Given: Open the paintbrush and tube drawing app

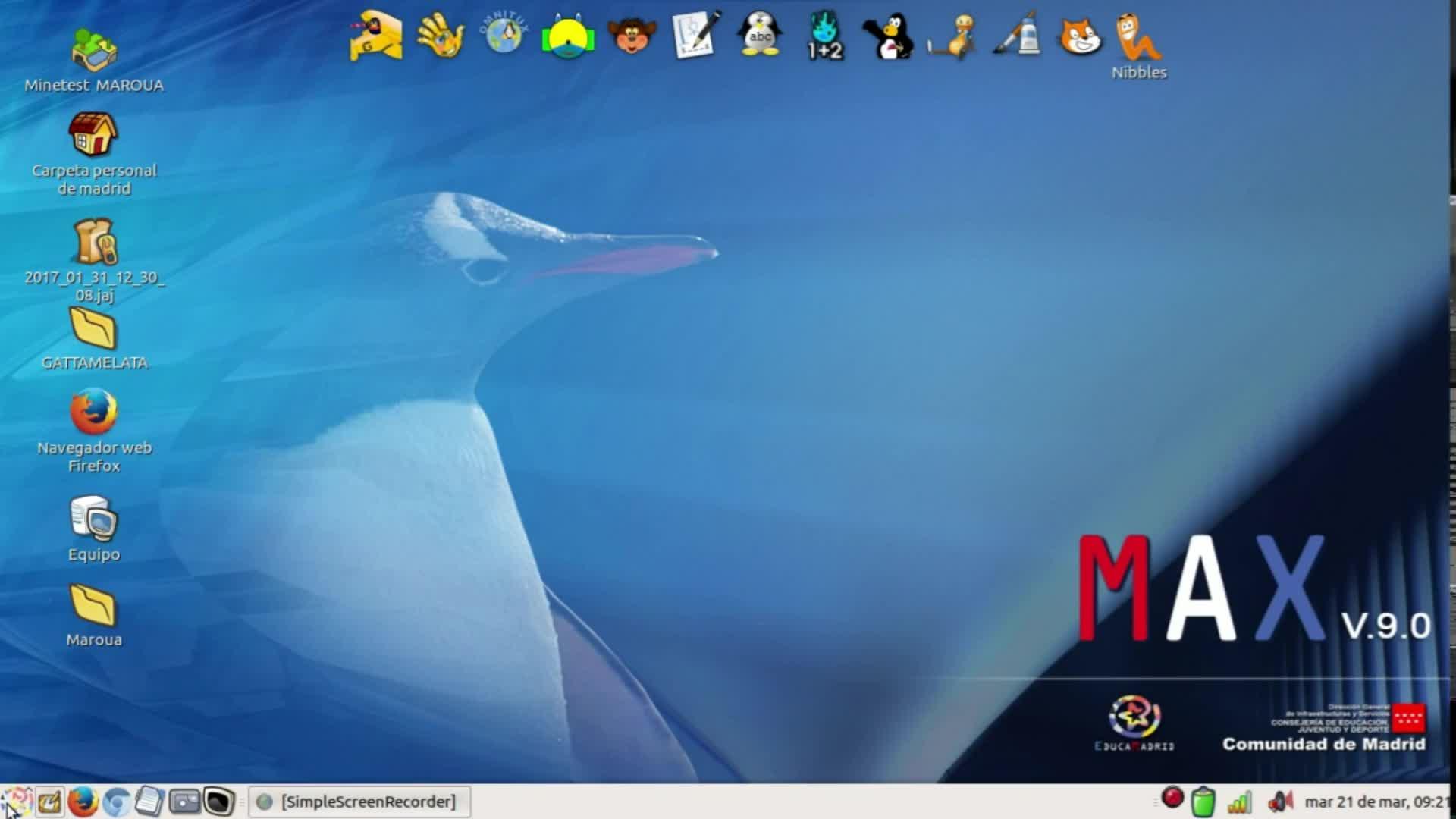Looking at the screenshot, I should click(1017, 36).
